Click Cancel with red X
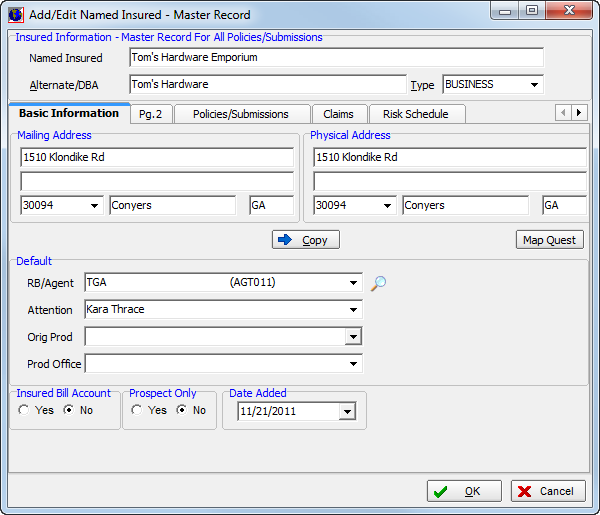This screenshot has width=600, height=515. 548,491
